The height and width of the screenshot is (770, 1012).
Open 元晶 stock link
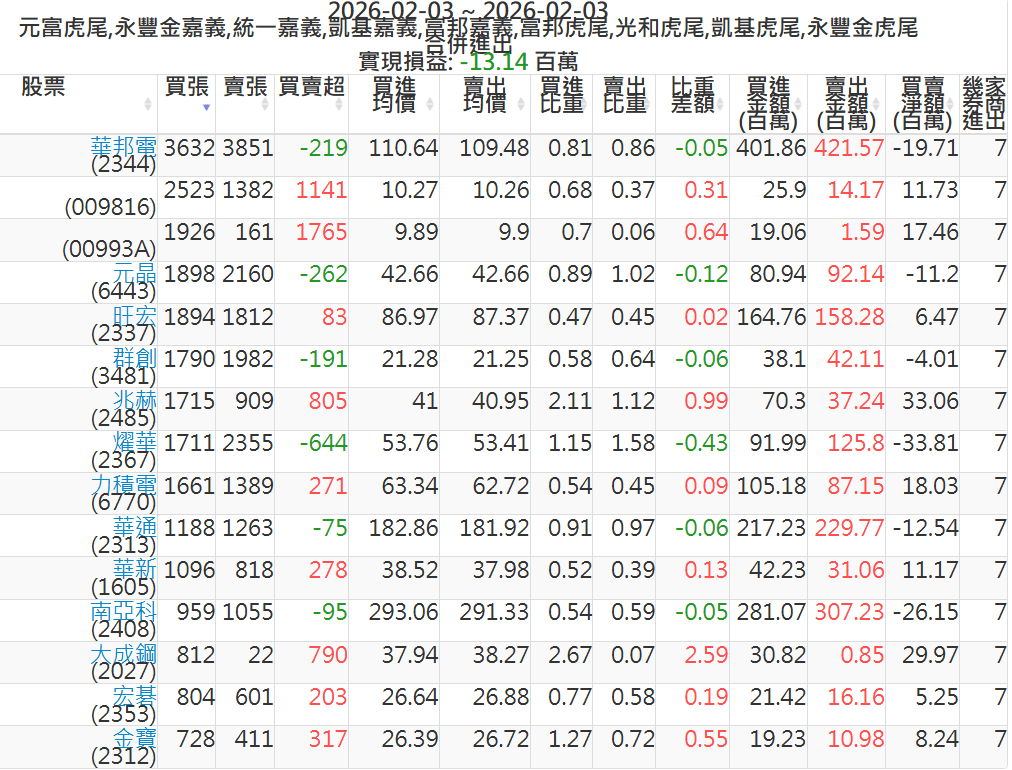coord(135,273)
